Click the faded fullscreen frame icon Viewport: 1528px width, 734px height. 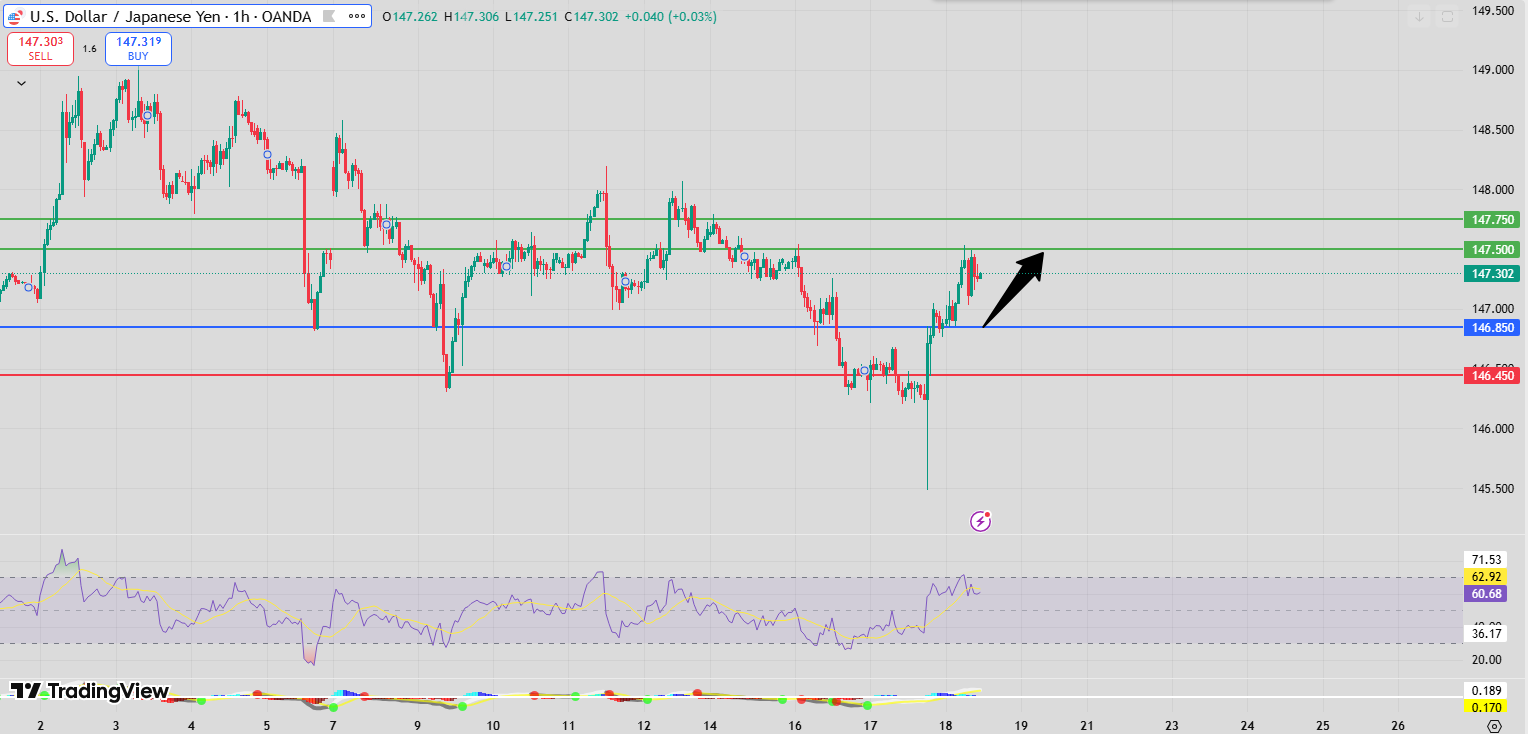[1447, 17]
